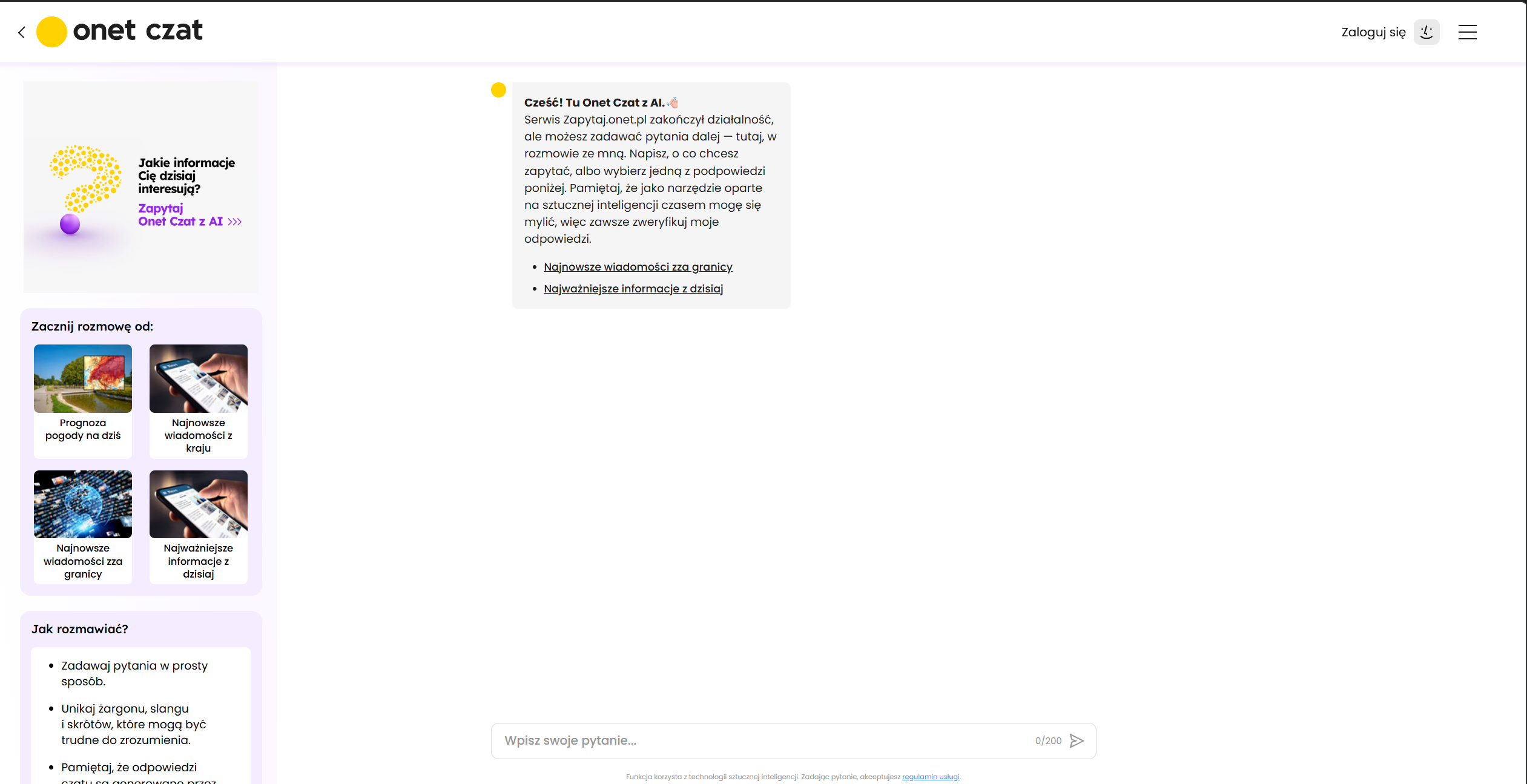Click the tip Zadawaj pytania w prosty sposób
The width and height of the screenshot is (1527, 784).
134,673
